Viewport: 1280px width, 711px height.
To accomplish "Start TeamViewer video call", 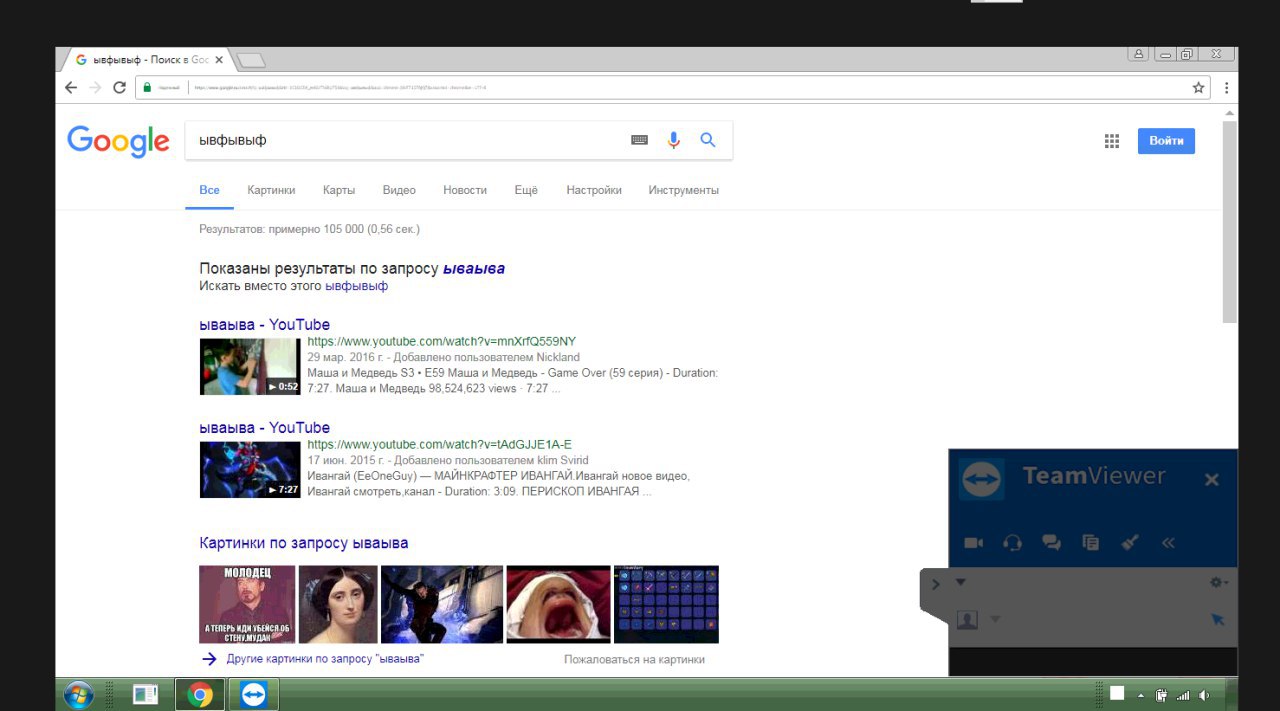I will [973, 543].
